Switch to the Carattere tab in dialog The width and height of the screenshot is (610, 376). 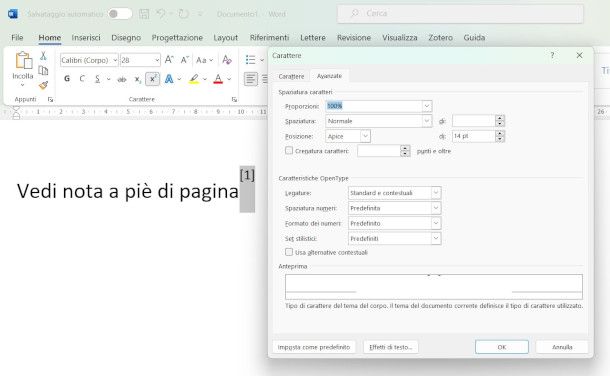pyautogui.click(x=291, y=77)
